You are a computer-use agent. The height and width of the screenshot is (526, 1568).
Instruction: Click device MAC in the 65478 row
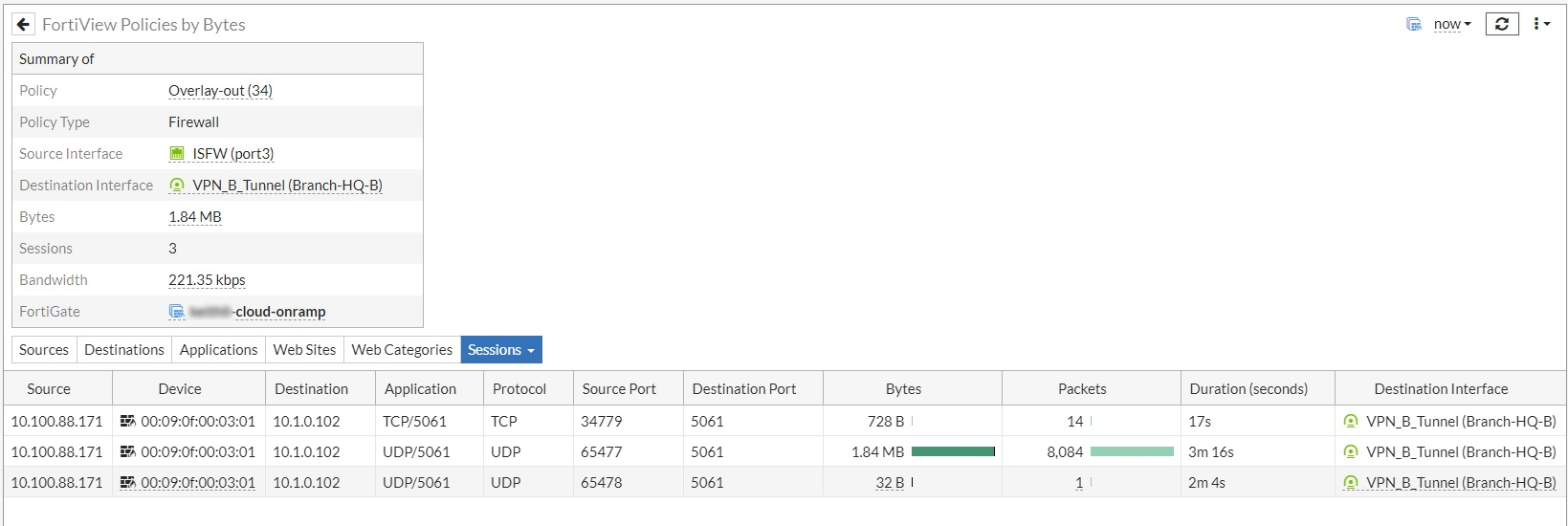tap(198, 483)
